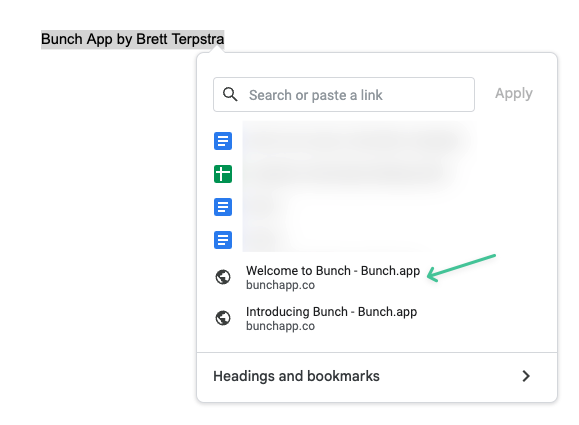This screenshot has height=425, width=579.
Task: Select the green Google Sheets icon
Action: [223, 174]
